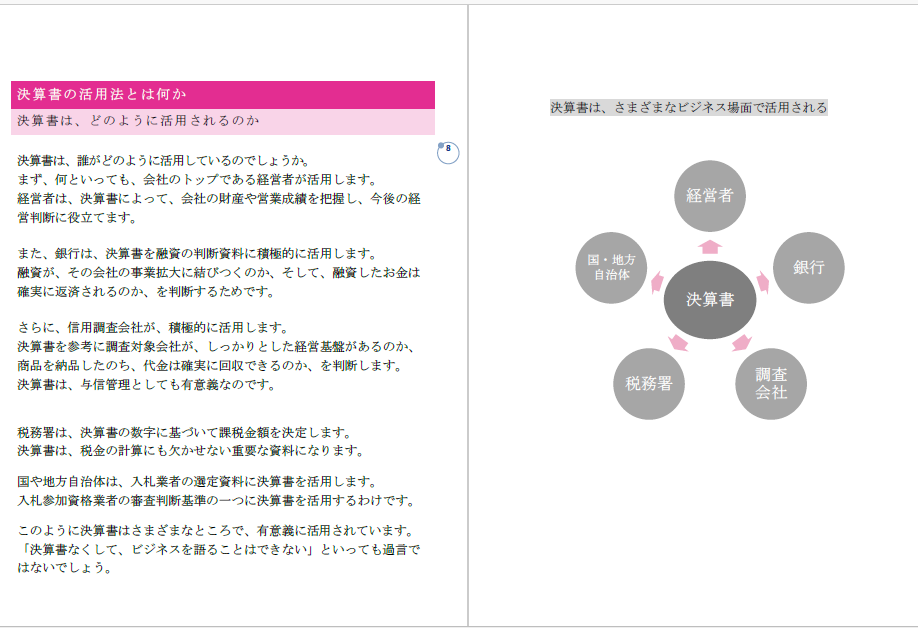Click the line starting このように決算書は

pos(217,531)
